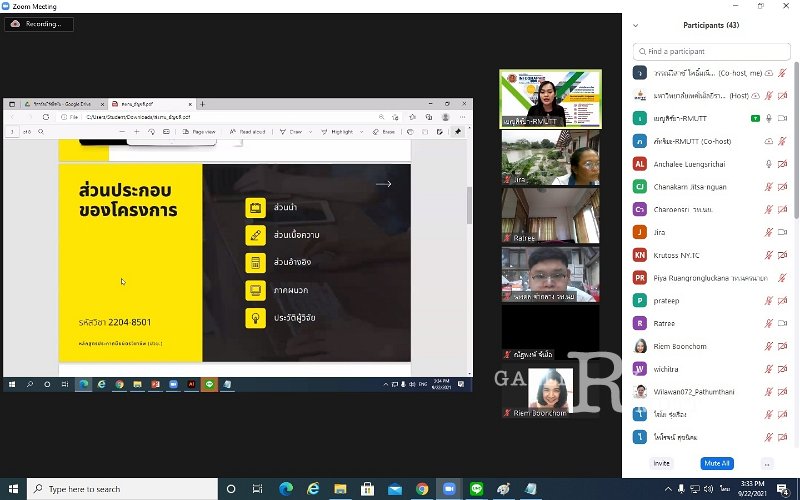
Task: Click the Invite button
Action: [661, 464]
